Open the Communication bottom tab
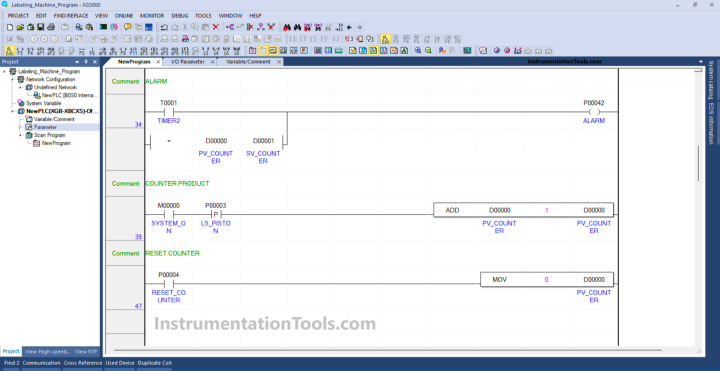The width and height of the screenshot is (720, 371). click(41, 363)
